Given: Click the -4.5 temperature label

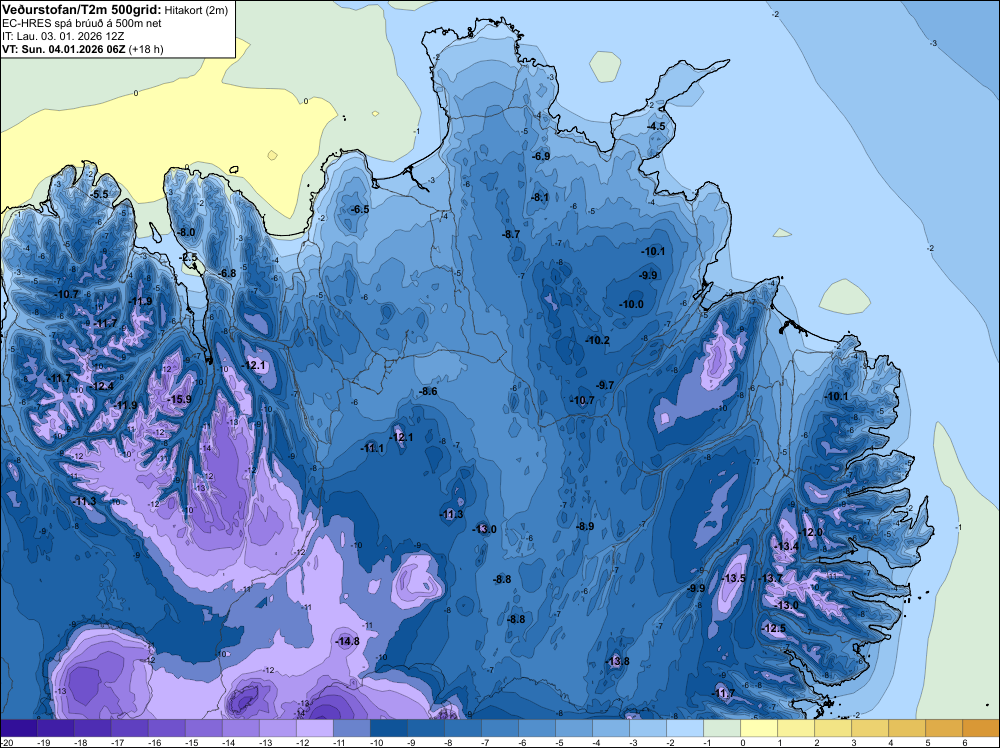Looking at the screenshot, I should coord(656,126).
